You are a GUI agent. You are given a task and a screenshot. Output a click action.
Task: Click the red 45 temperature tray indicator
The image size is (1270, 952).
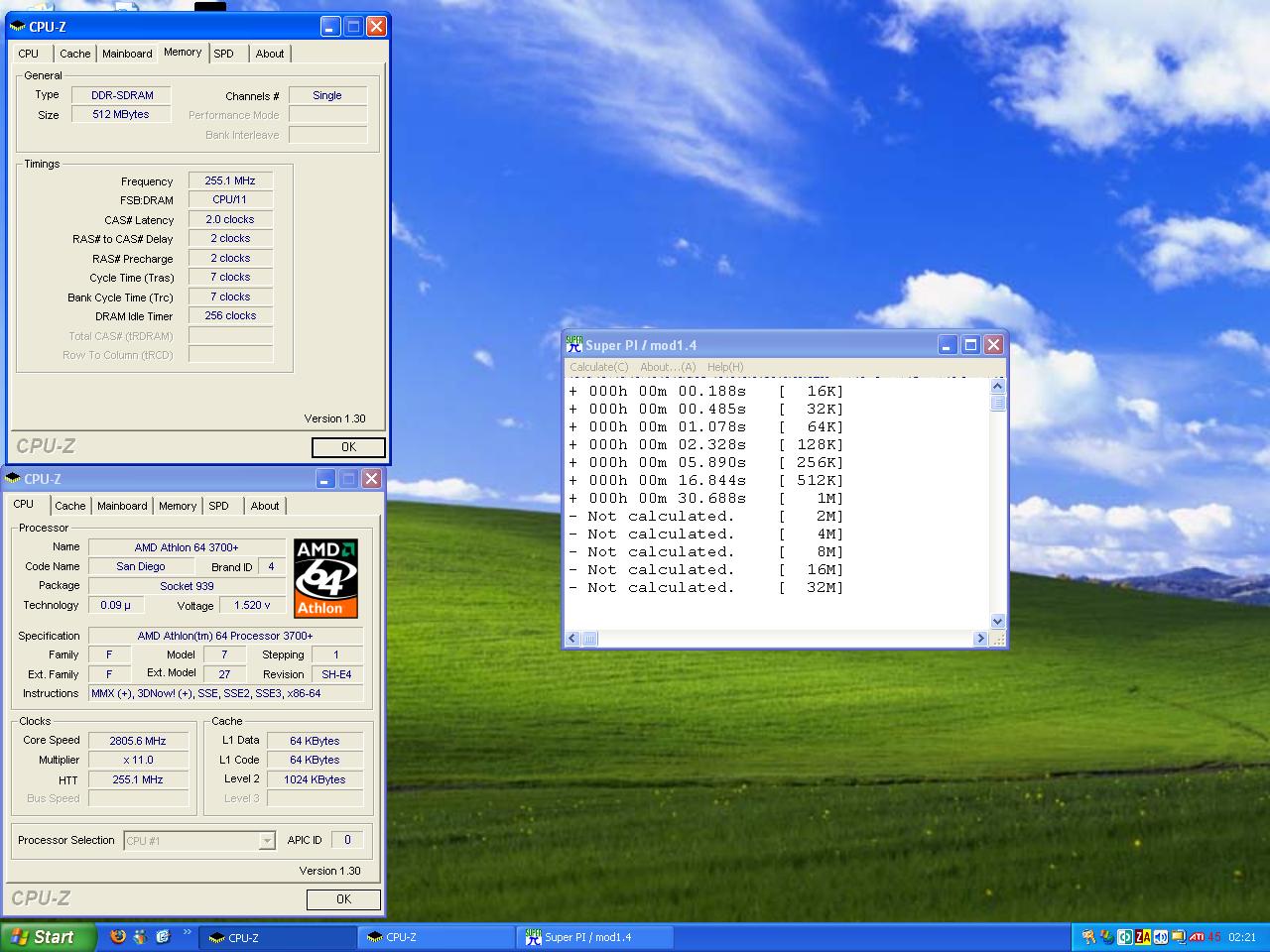(x=1214, y=937)
